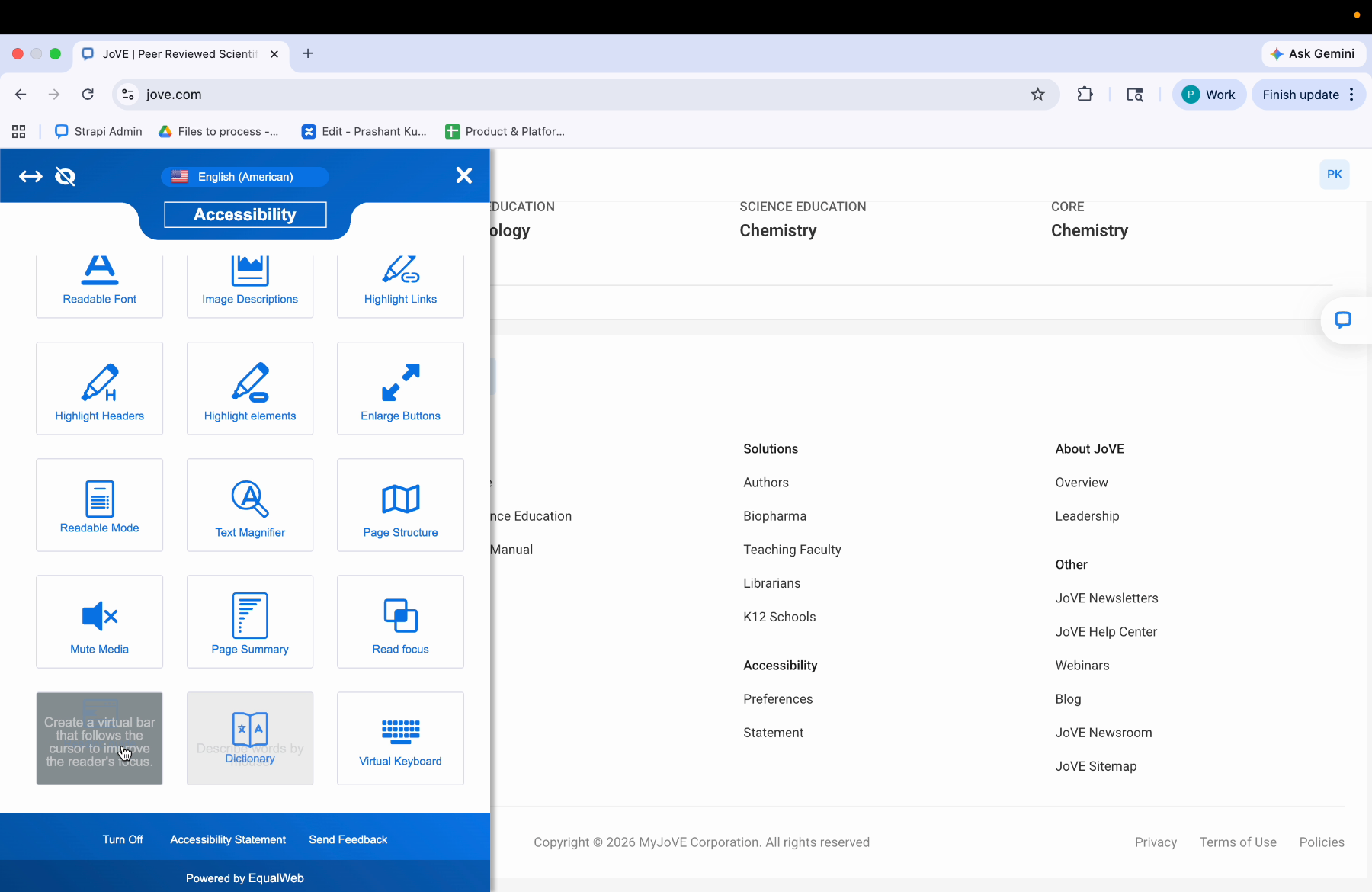
Task: Move accessibility panel with the arrows icon
Action: [x=30, y=177]
